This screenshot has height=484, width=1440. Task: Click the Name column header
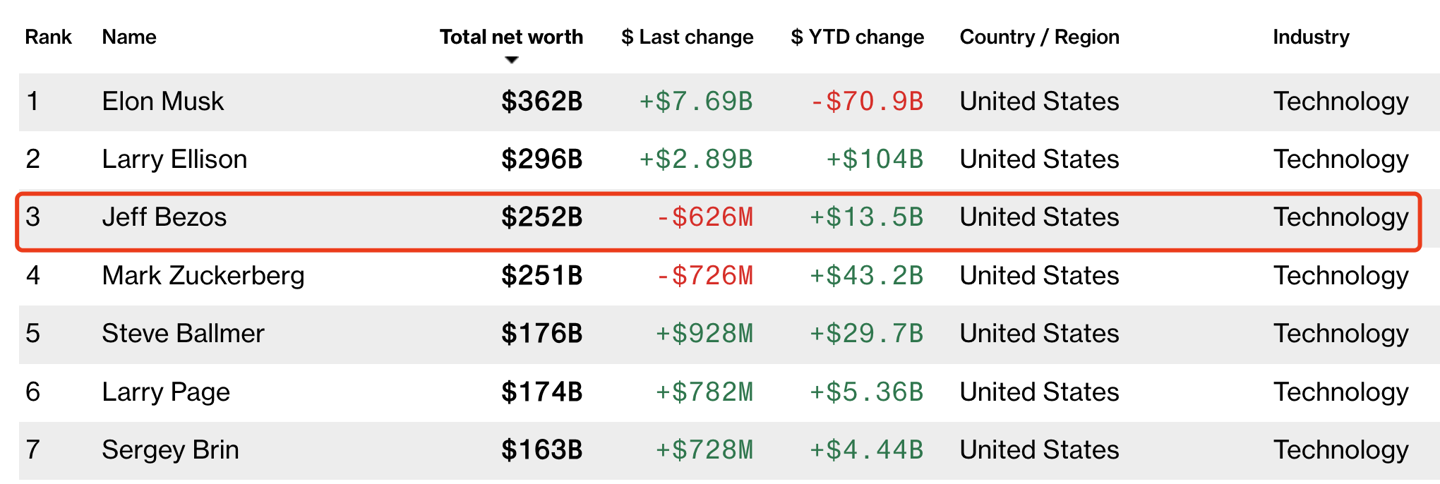tap(129, 37)
